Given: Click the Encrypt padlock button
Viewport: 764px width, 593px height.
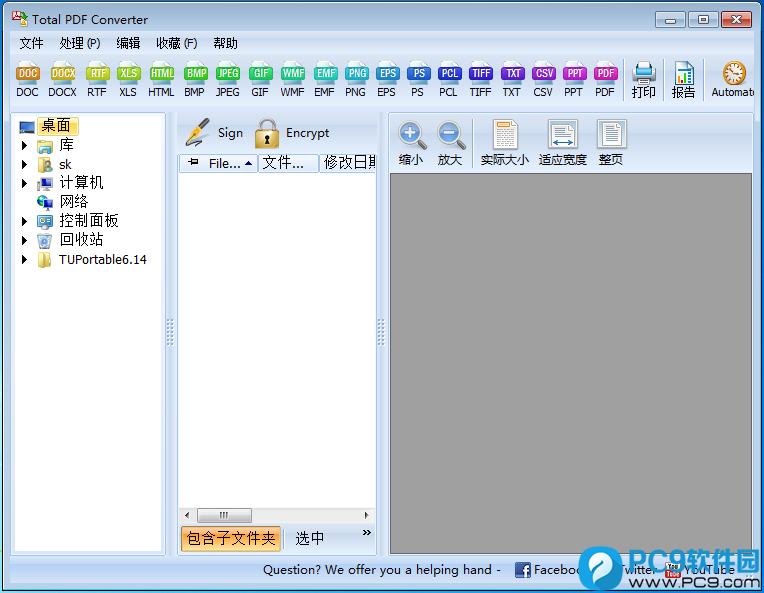Looking at the screenshot, I should coord(292,133).
